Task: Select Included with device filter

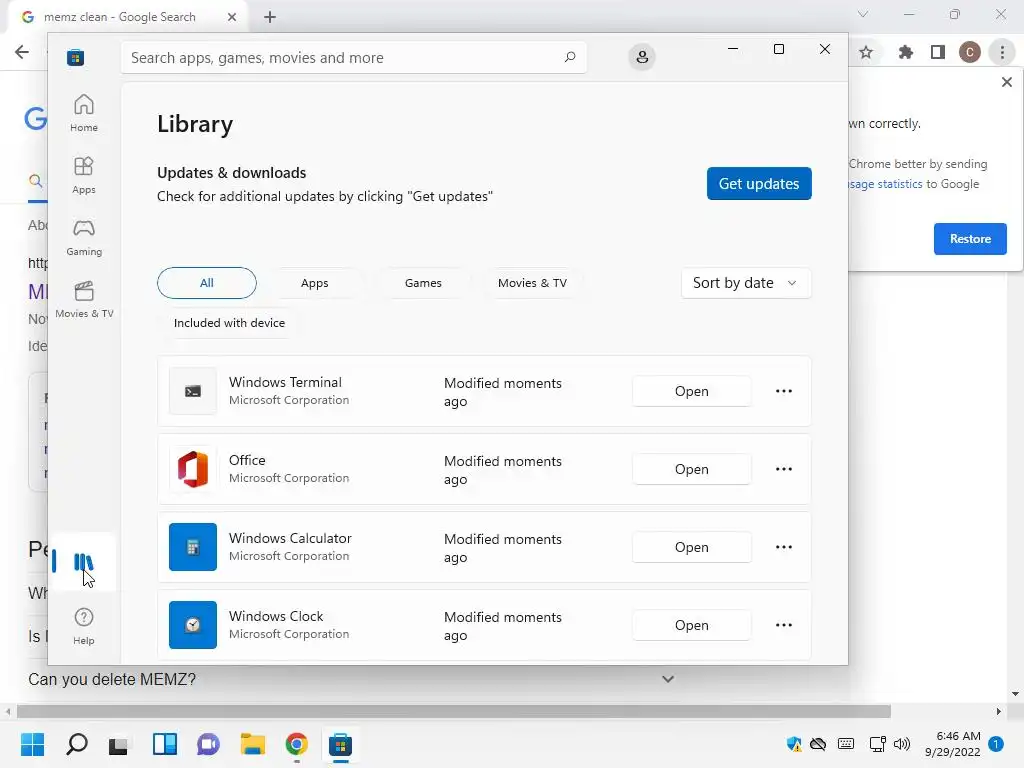Action: tap(229, 323)
